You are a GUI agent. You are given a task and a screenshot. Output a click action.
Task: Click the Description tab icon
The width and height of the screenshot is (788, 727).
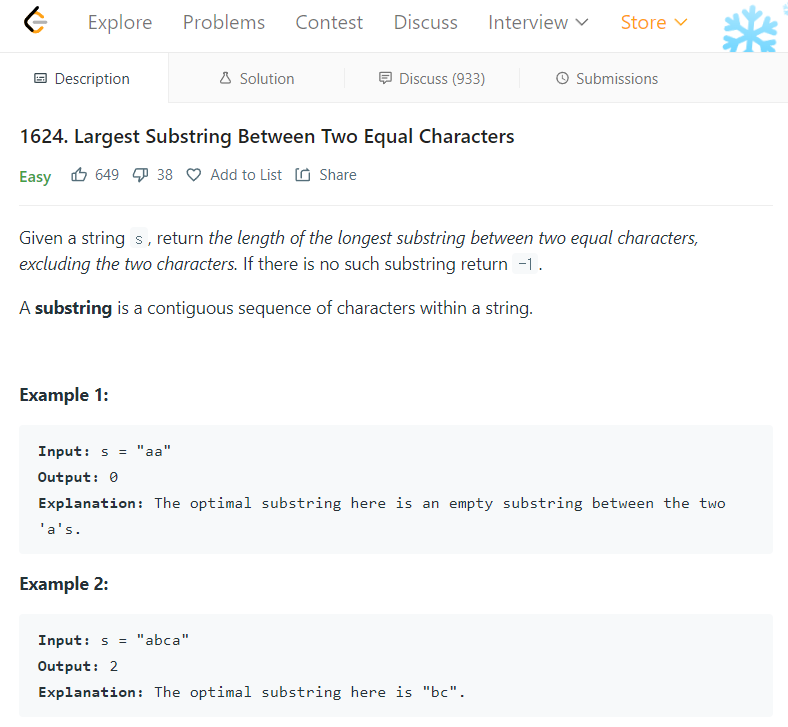(x=40, y=78)
